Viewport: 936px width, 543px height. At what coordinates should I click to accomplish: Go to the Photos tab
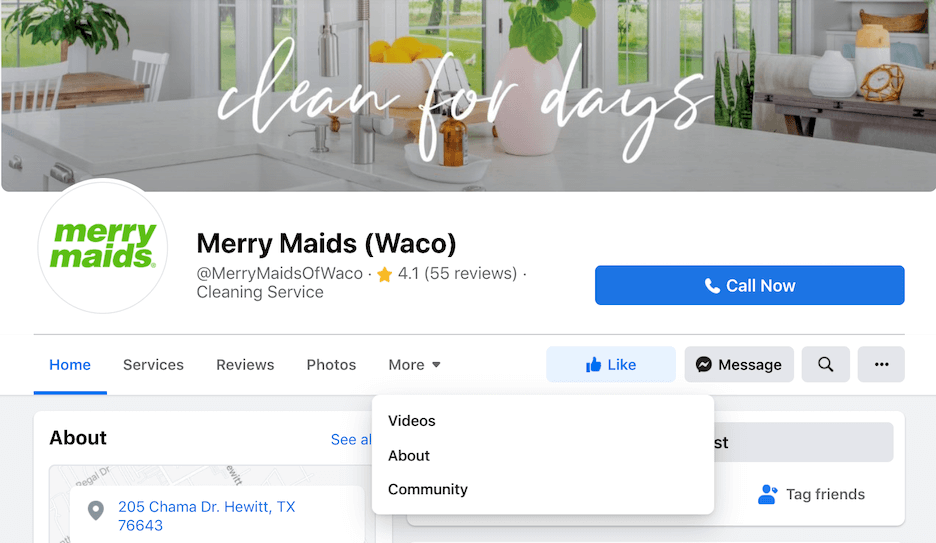click(x=331, y=365)
